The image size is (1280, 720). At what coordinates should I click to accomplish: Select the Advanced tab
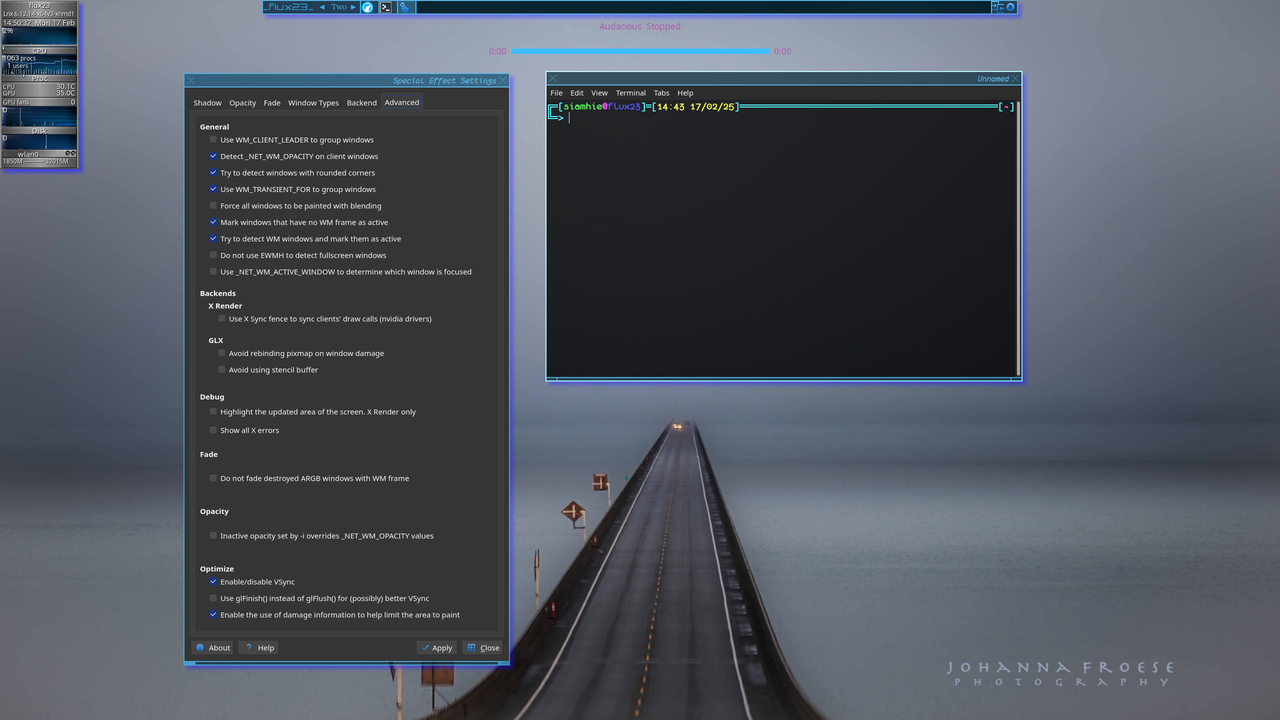402,102
